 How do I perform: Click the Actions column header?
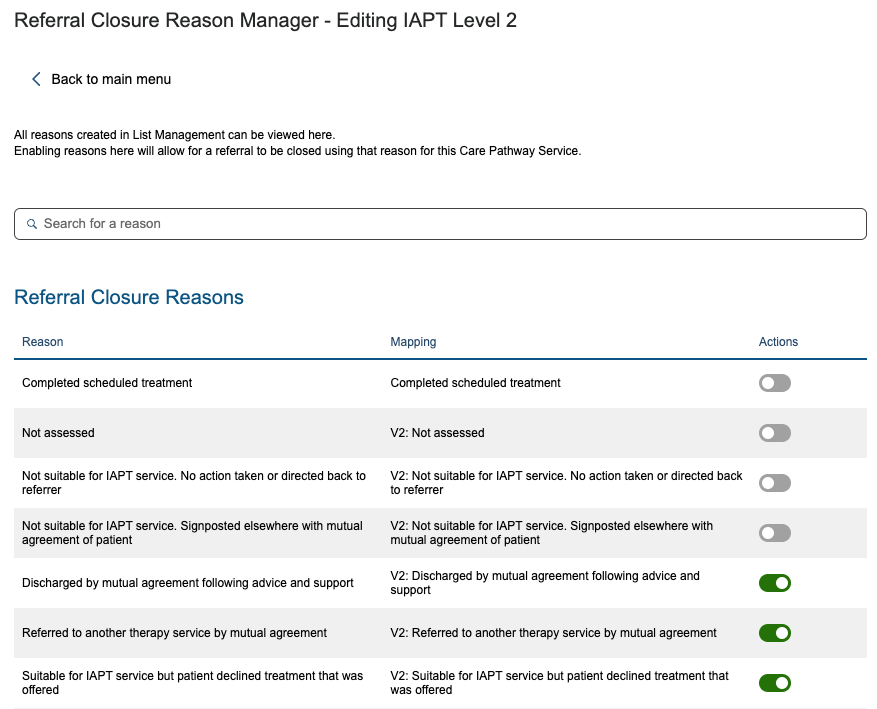778,342
